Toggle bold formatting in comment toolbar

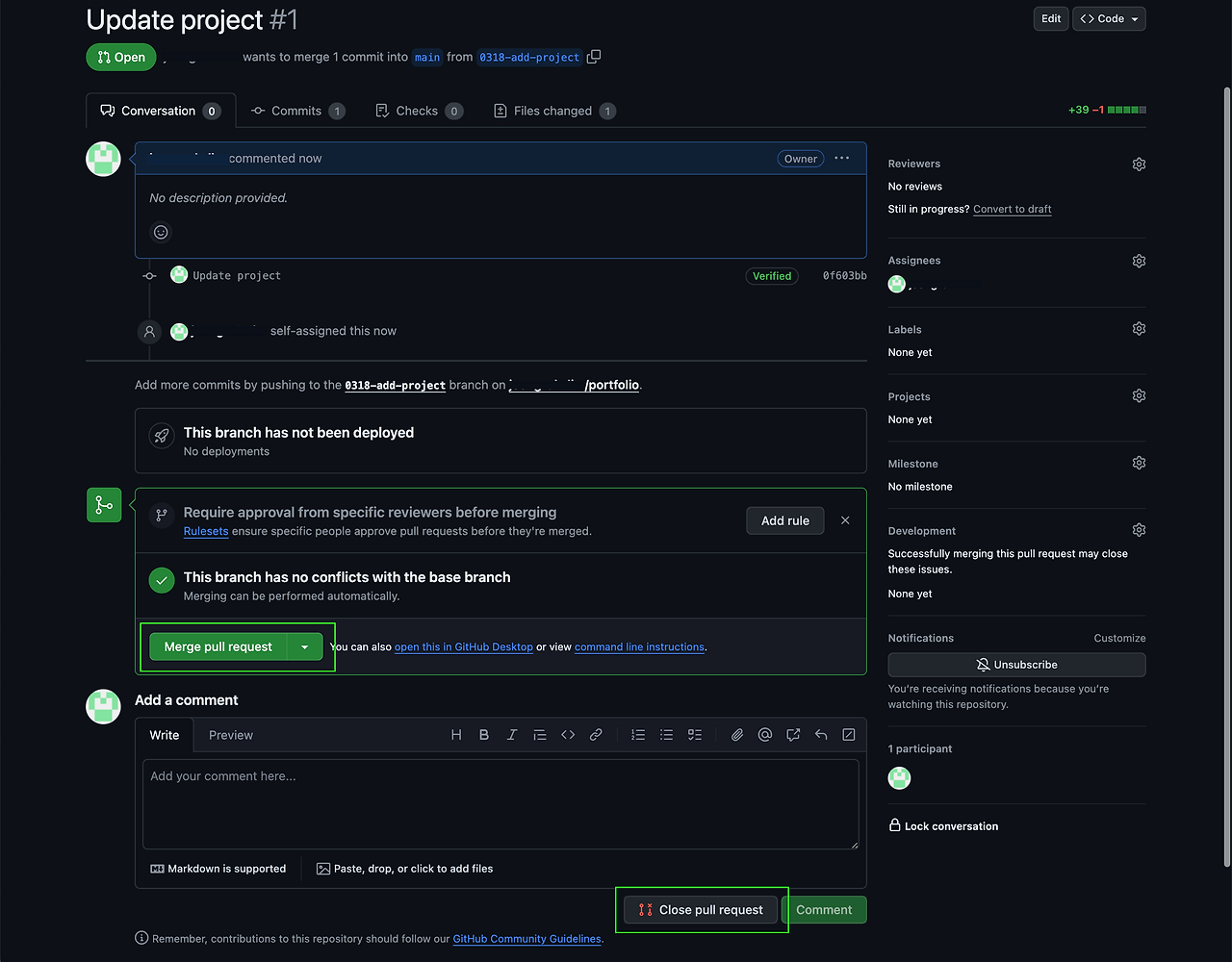pyautogui.click(x=484, y=734)
